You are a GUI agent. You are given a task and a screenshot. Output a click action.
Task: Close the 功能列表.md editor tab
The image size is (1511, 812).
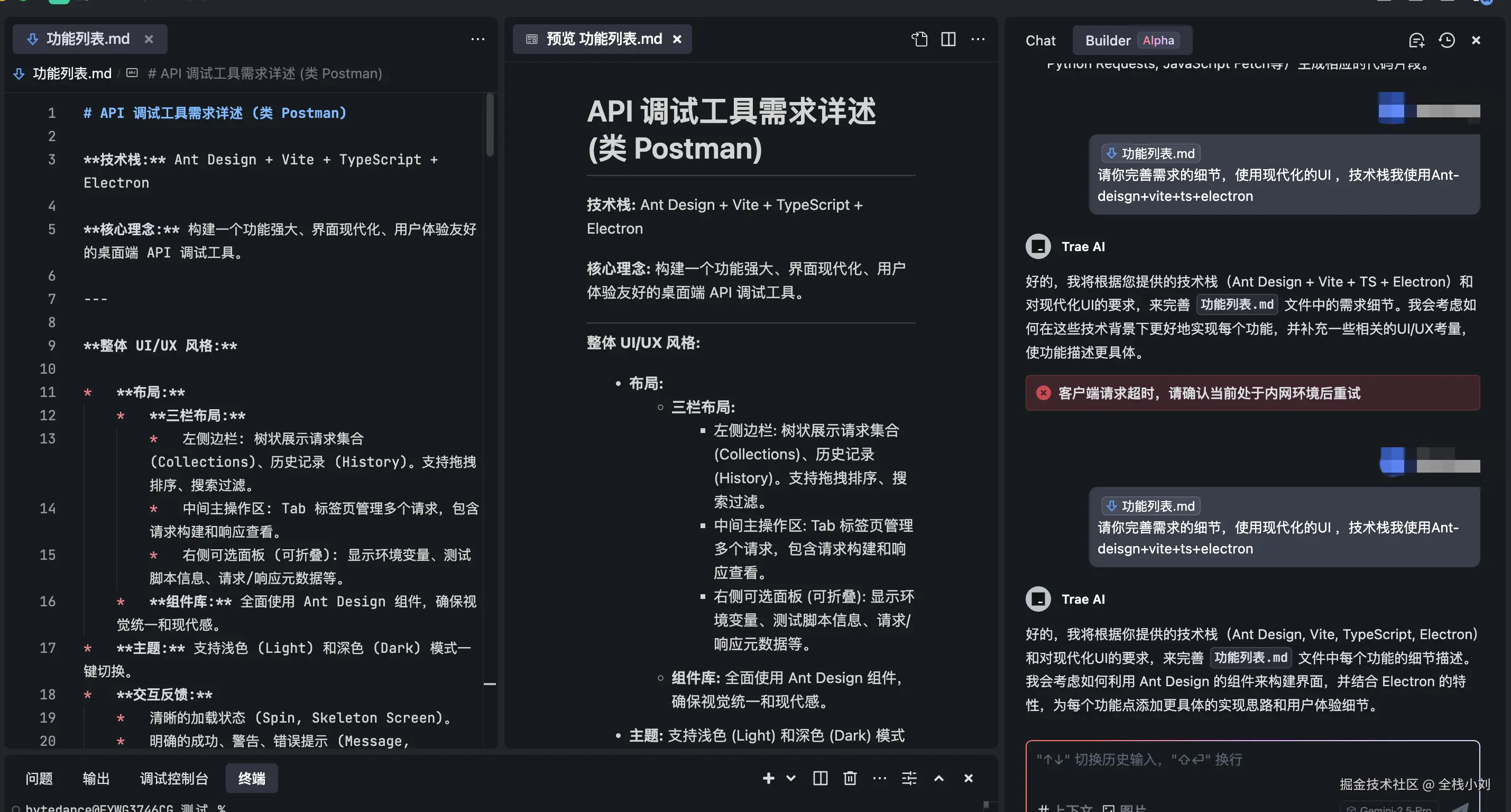[149, 39]
